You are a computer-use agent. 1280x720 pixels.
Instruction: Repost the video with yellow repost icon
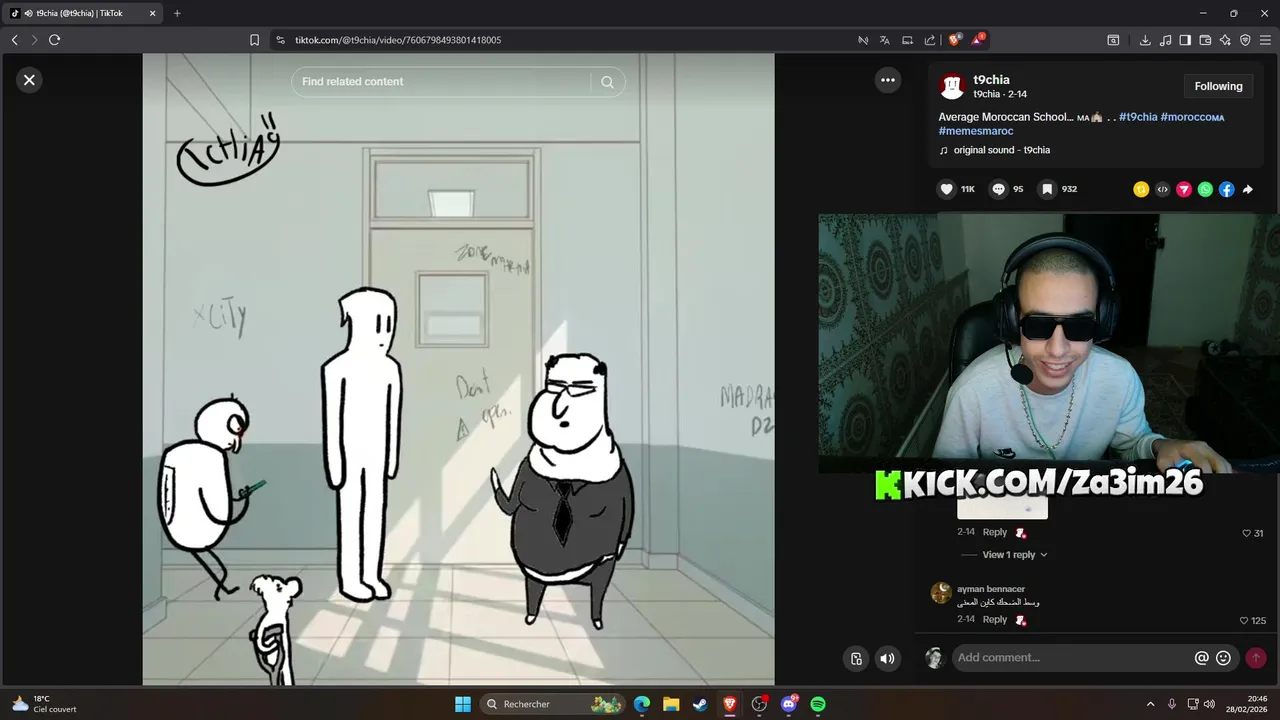click(1141, 189)
